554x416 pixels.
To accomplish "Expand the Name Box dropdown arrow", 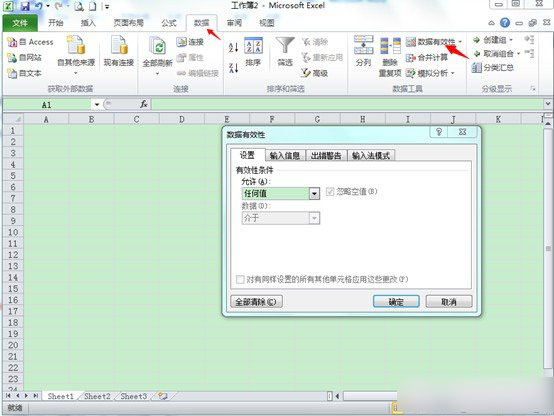I will (96, 105).
